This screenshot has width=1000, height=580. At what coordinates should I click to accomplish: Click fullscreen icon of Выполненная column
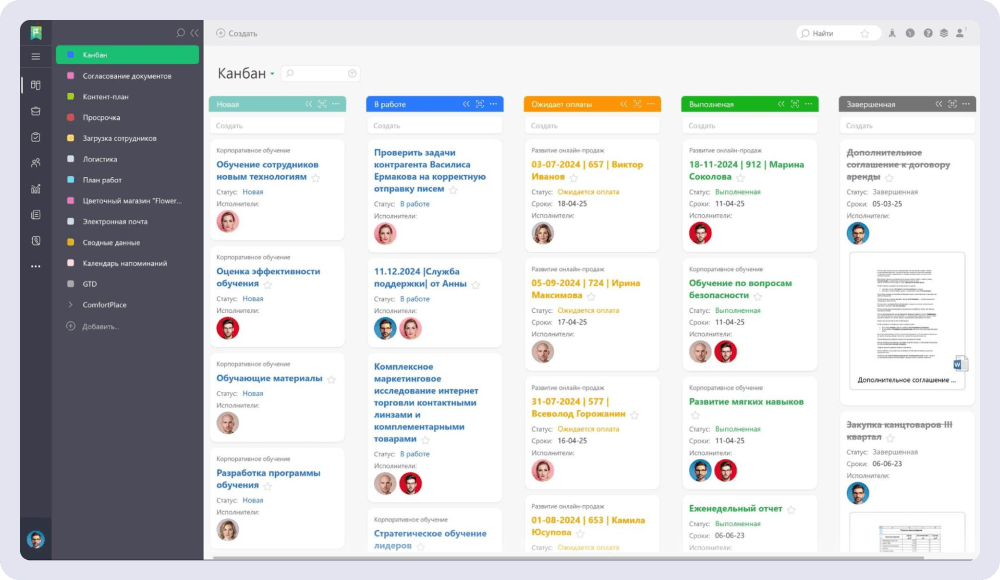tap(795, 104)
